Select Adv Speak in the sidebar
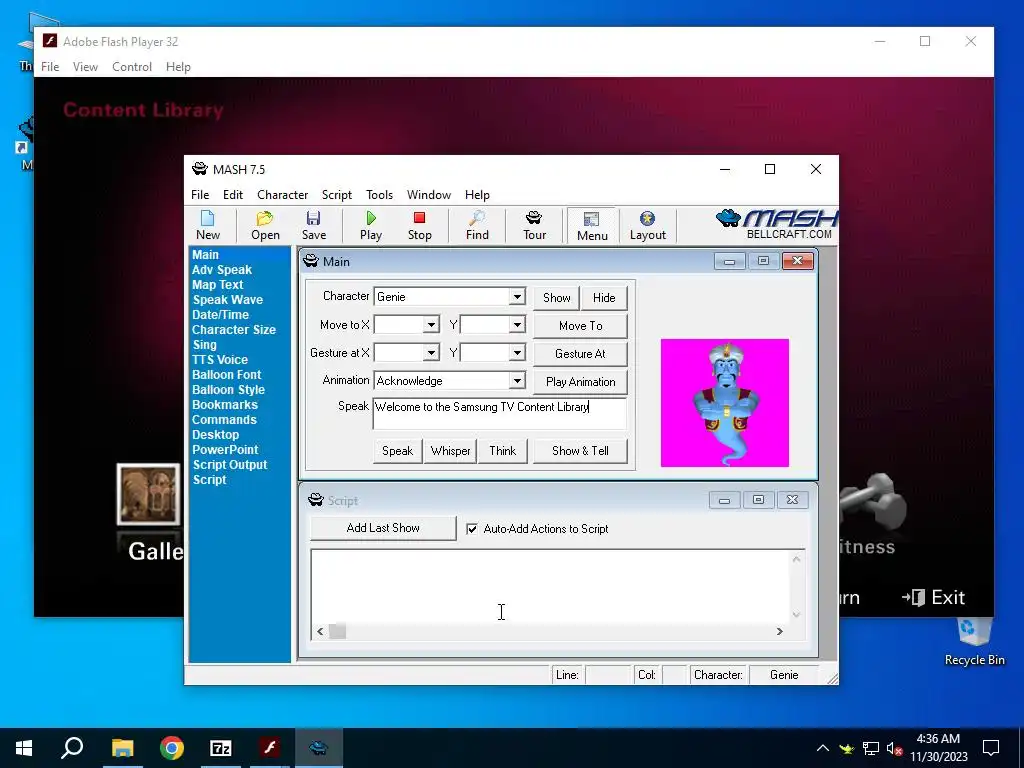The image size is (1024, 768). click(221, 270)
